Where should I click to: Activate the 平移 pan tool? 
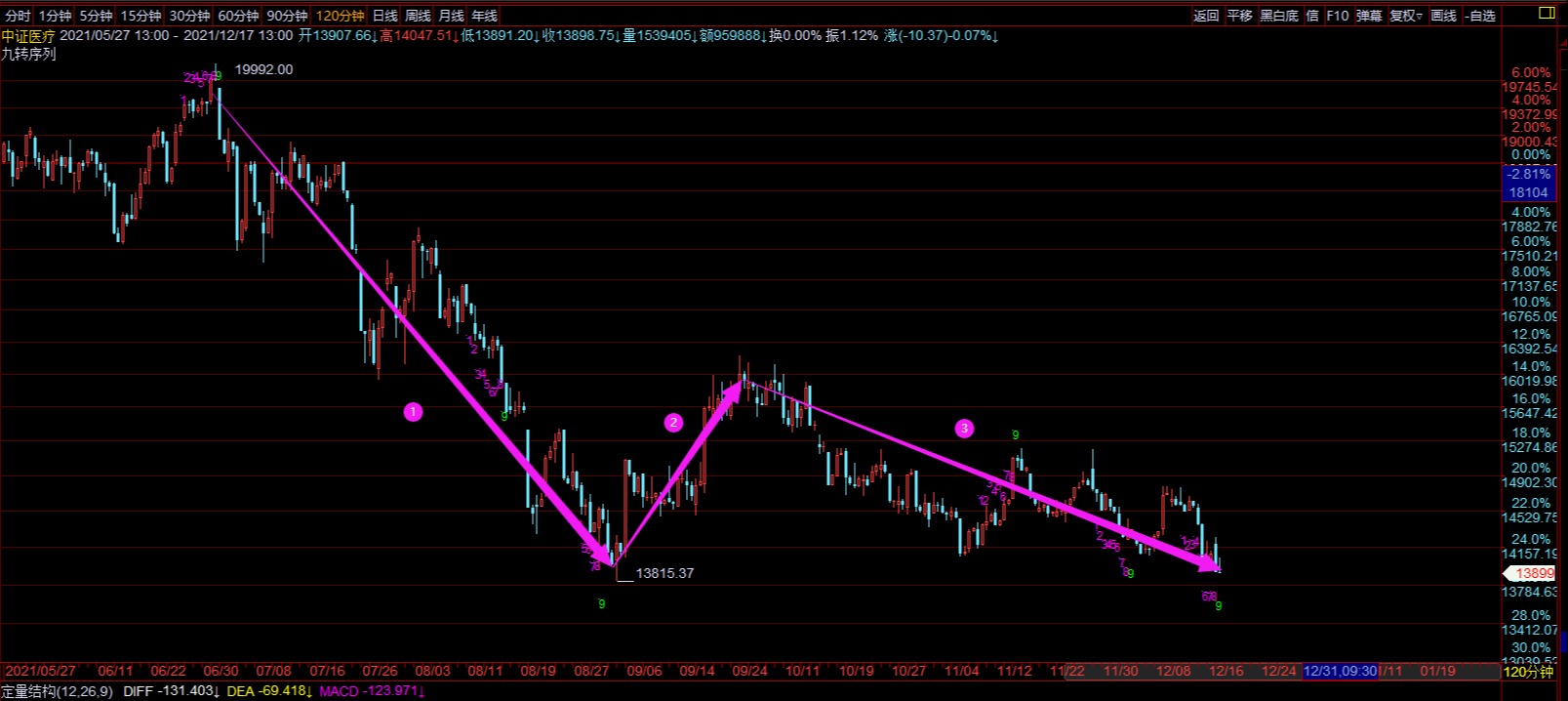coord(1239,16)
